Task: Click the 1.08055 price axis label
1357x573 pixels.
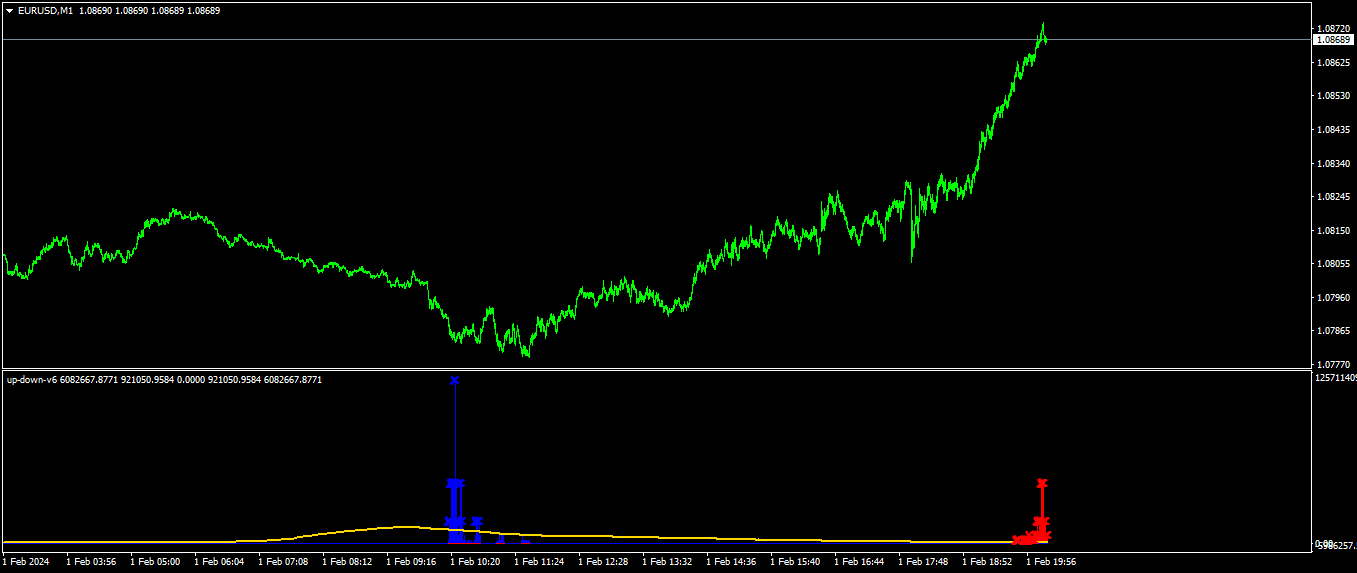Action: (x=1333, y=264)
